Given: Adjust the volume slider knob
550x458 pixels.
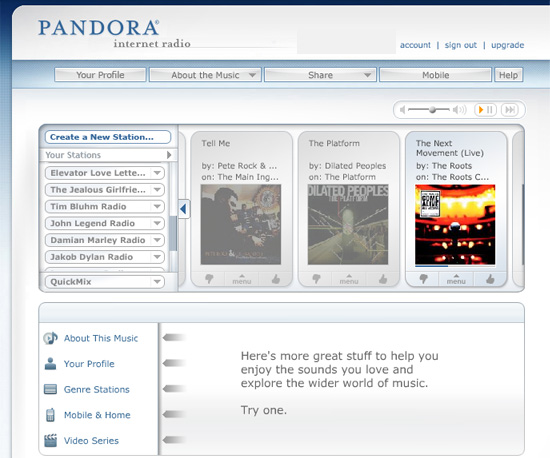Looking at the screenshot, I should click(x=432, y=110).
